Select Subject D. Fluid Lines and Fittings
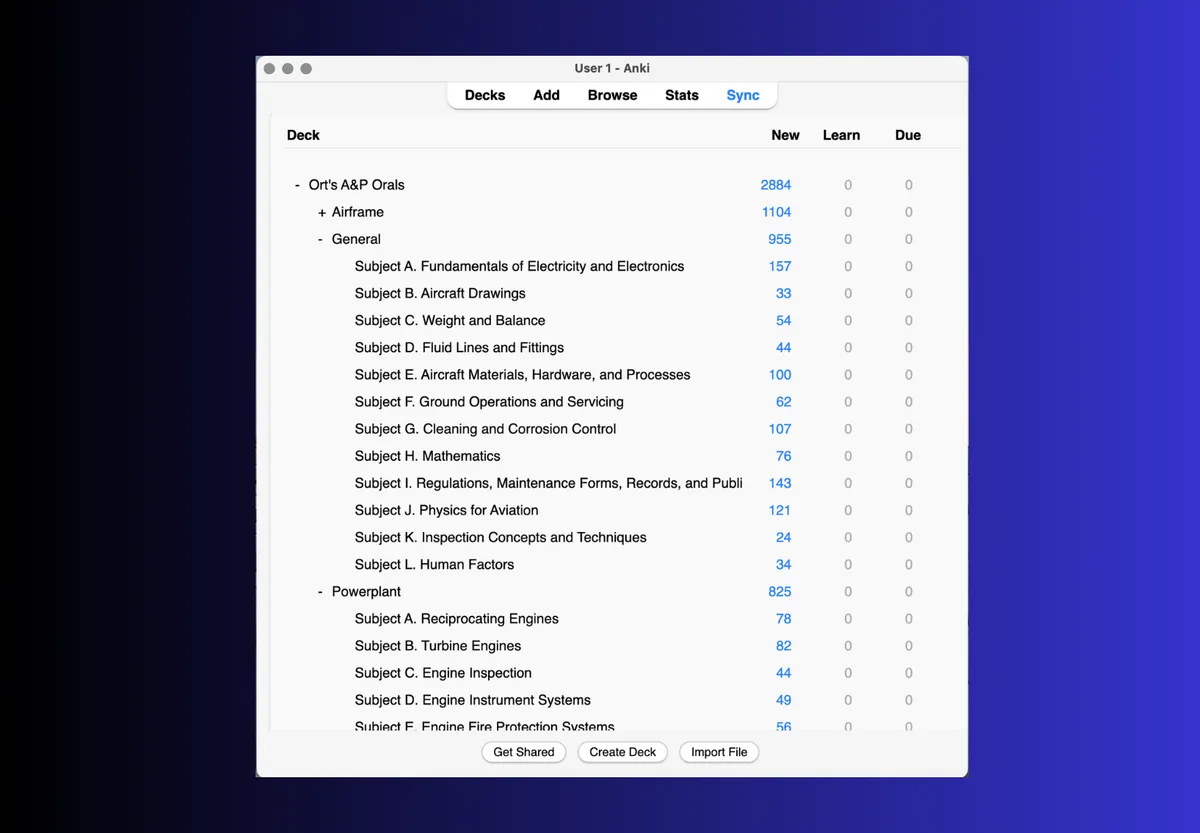Screen dimensions: 1200x833 click(x=459, y=347)
